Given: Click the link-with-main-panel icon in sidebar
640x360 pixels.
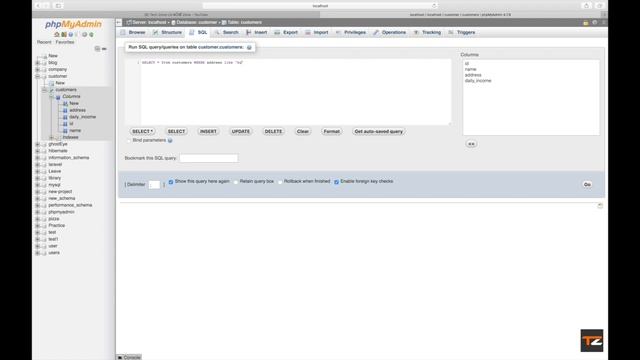Looking at the screenshot, I should click(x=104, y=49).
